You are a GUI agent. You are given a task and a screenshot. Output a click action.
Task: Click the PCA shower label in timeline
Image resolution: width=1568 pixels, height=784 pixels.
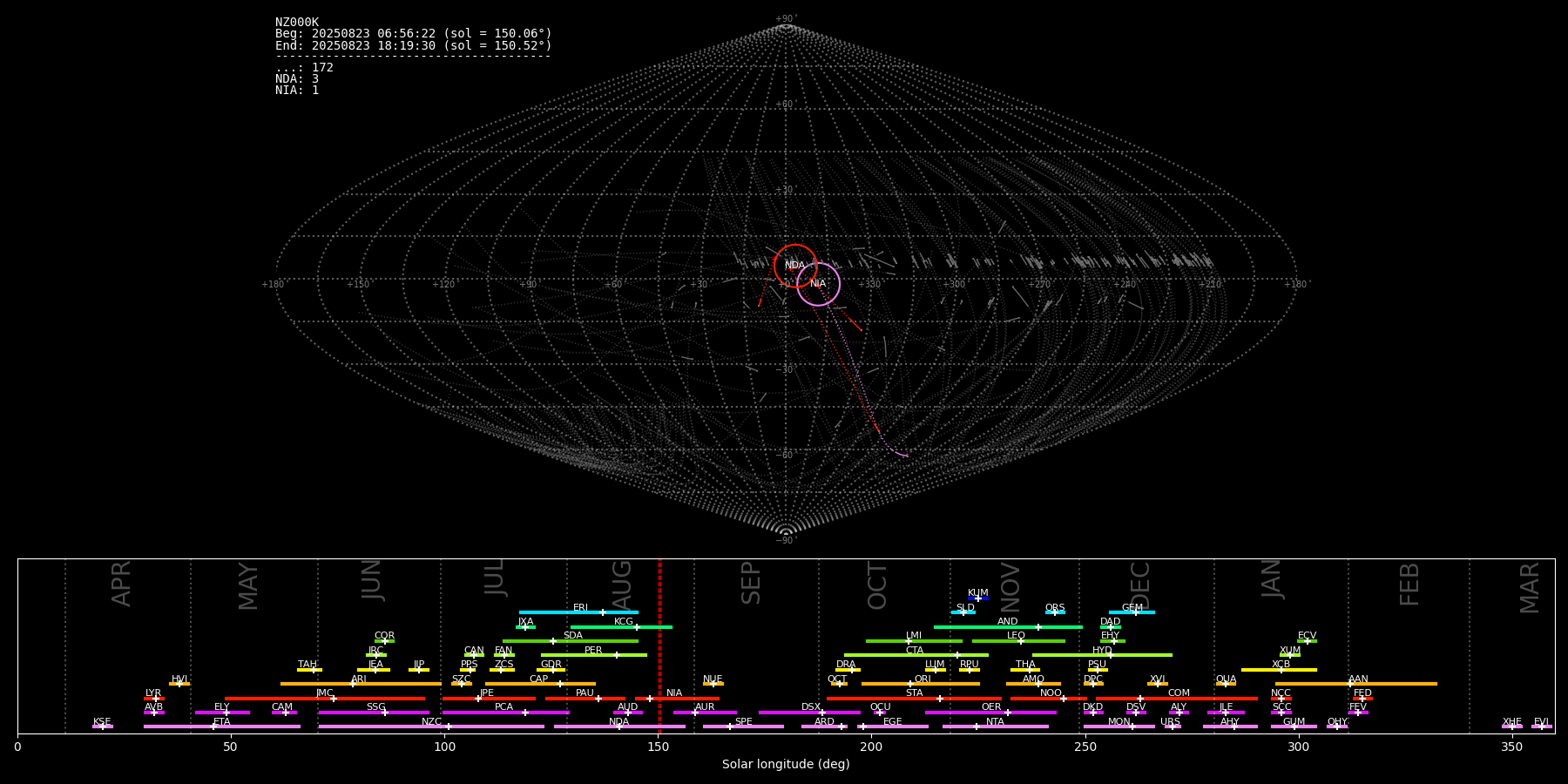click(x=504, y=707)
